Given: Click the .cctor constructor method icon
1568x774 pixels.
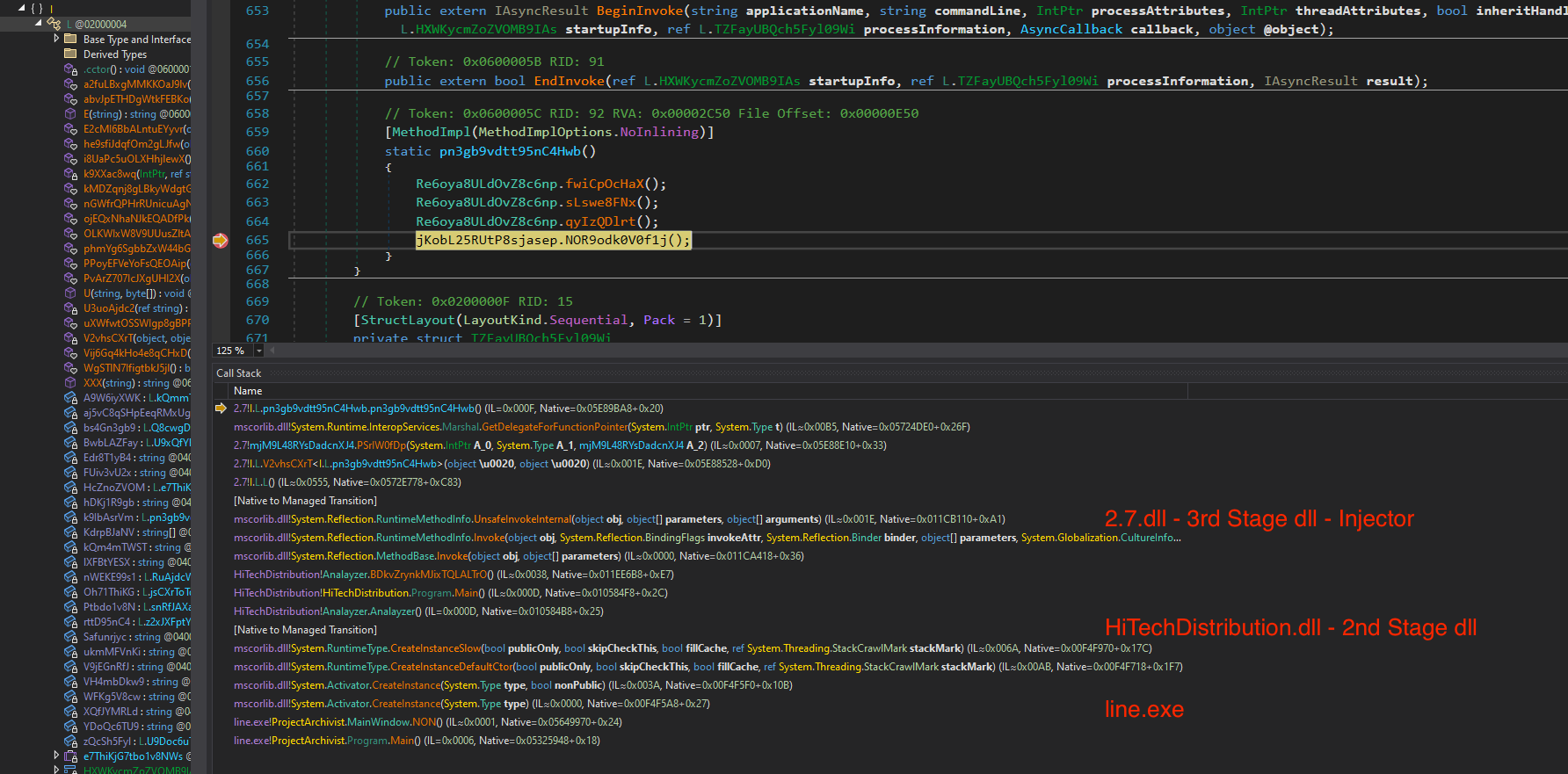Looking at the screenshot, I should click(70, 69).
